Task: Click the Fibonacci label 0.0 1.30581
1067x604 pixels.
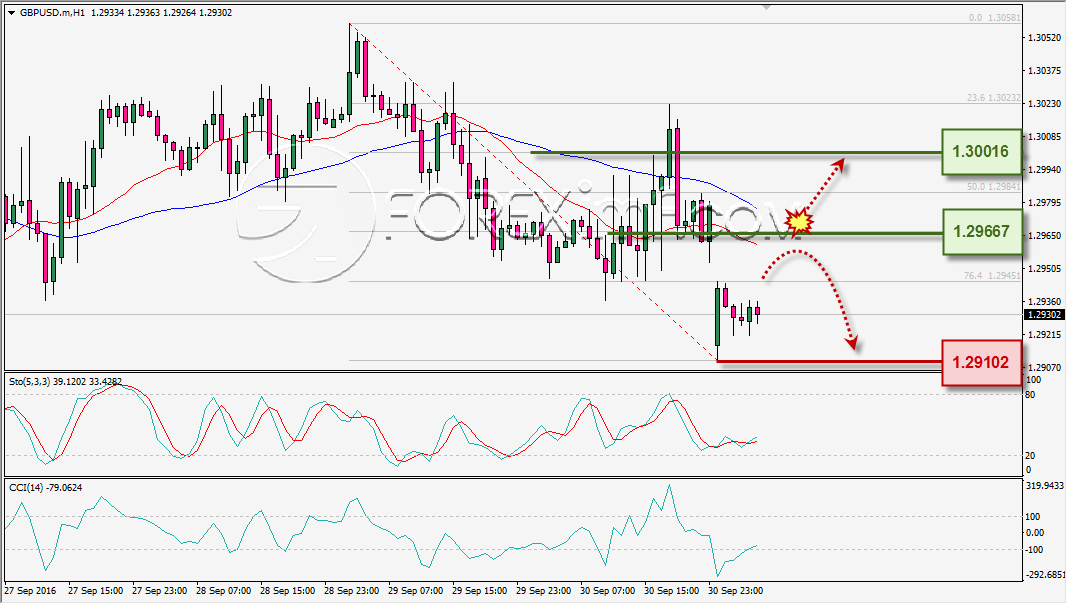Action: point(994,18)
